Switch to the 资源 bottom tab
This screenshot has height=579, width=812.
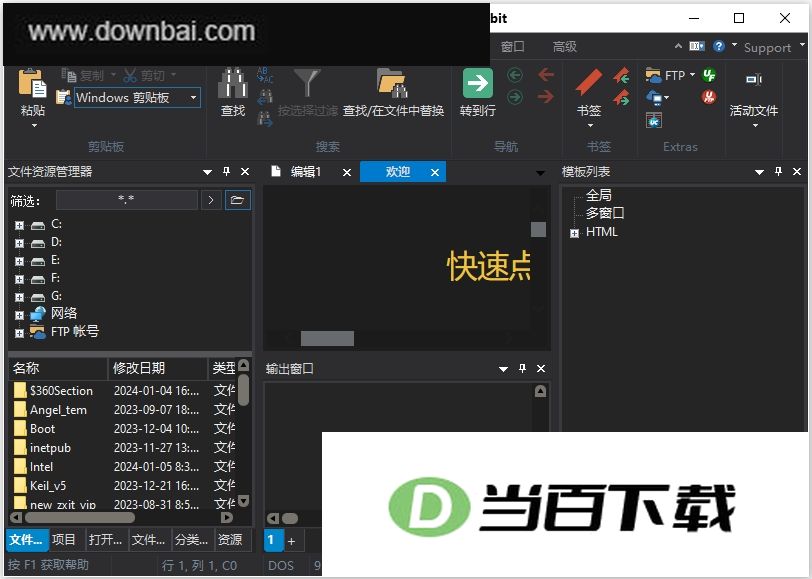point(230,540)
